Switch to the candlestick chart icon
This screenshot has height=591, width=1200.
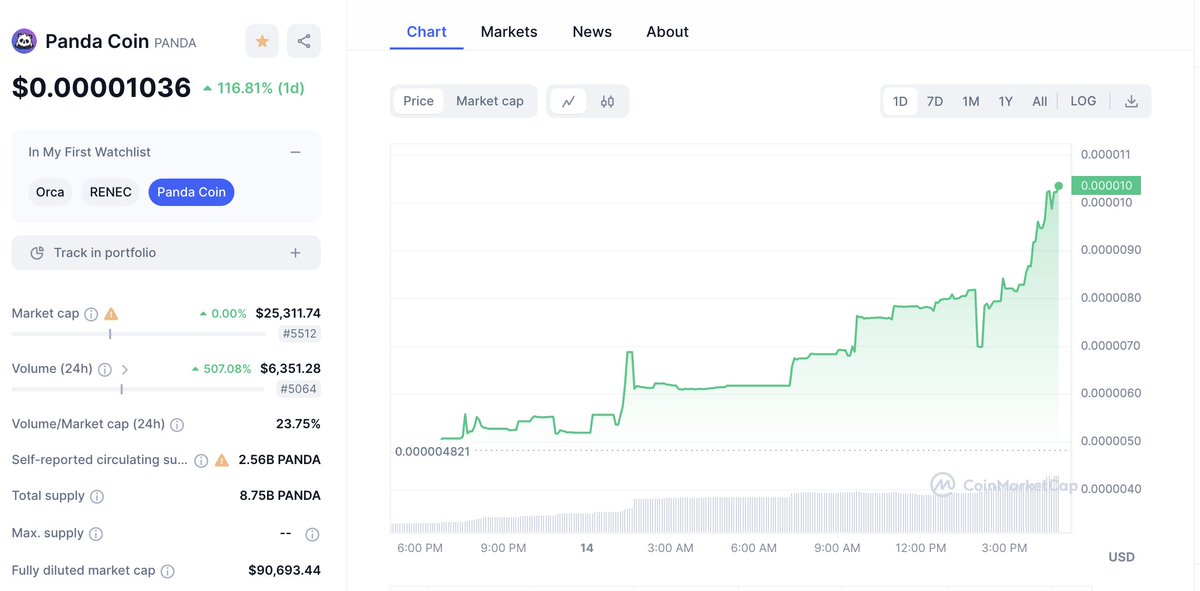point(607,100)
